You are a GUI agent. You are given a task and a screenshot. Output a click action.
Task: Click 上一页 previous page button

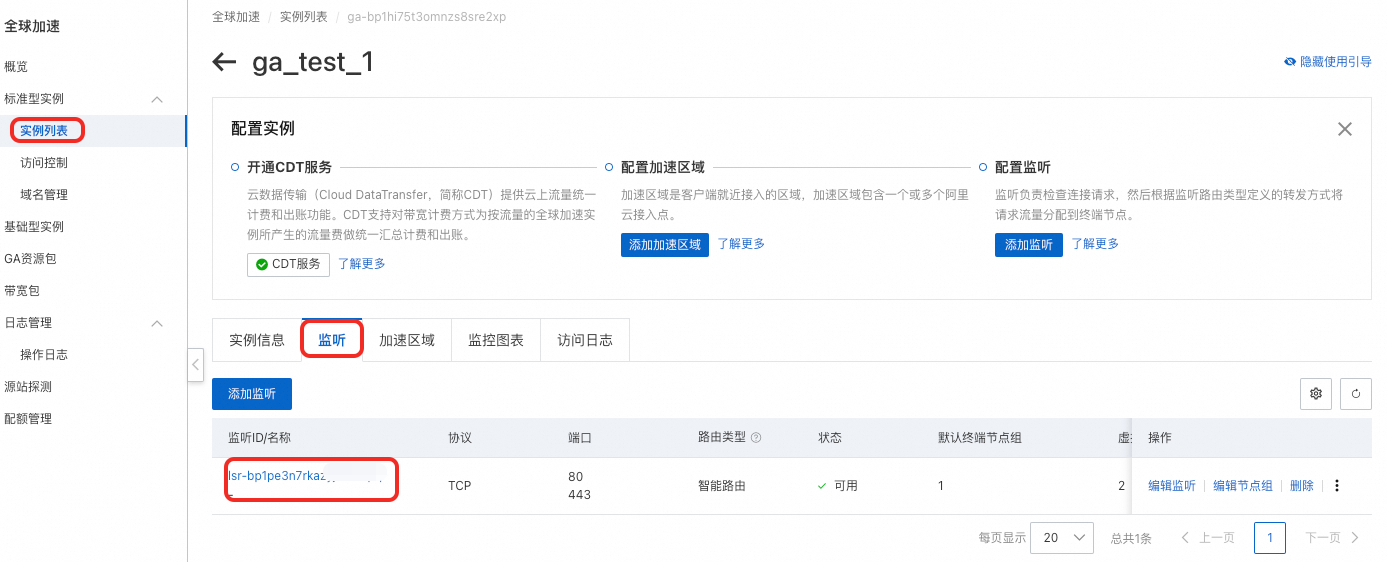[1208, 538]
